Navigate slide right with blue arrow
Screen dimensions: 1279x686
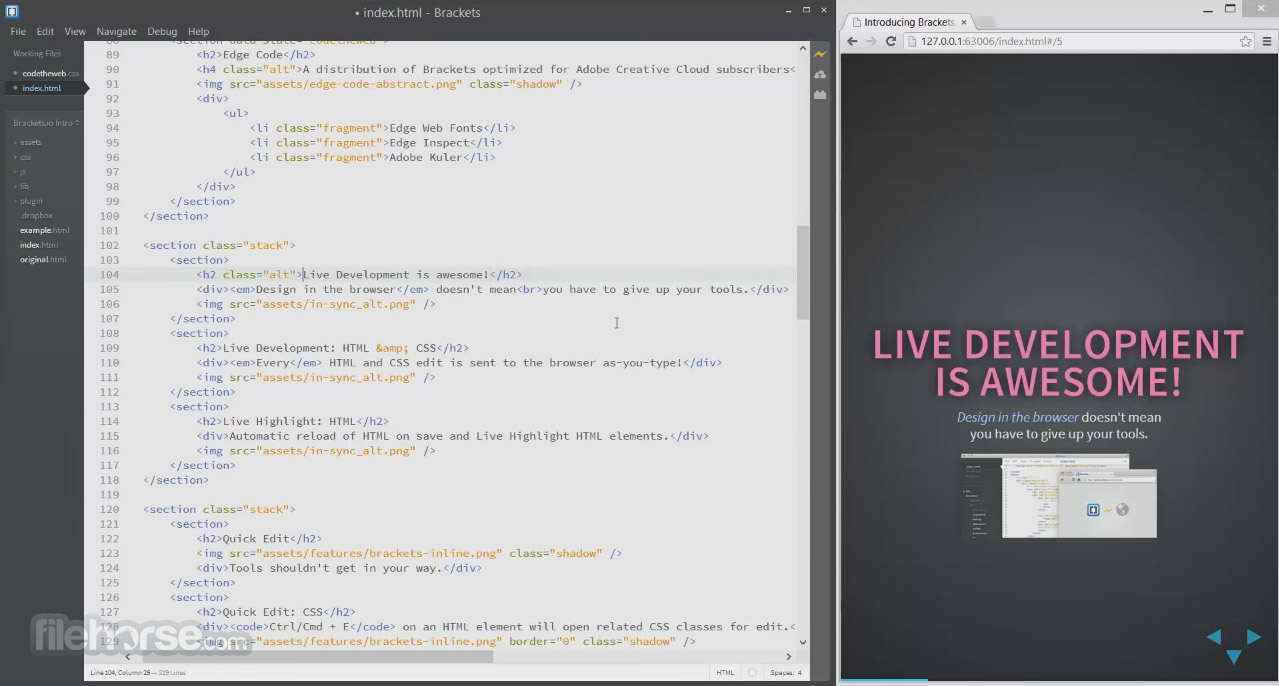coord(1253,637)
